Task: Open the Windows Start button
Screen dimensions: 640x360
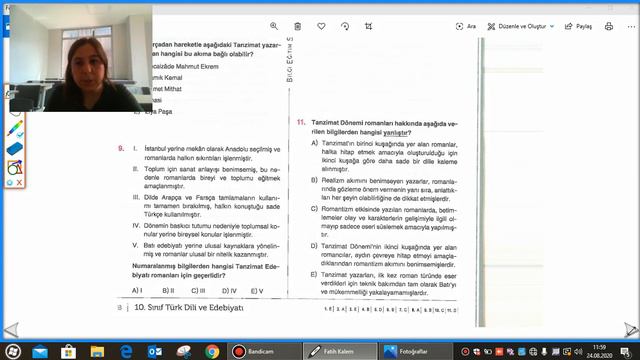Action: click(13, 351)
